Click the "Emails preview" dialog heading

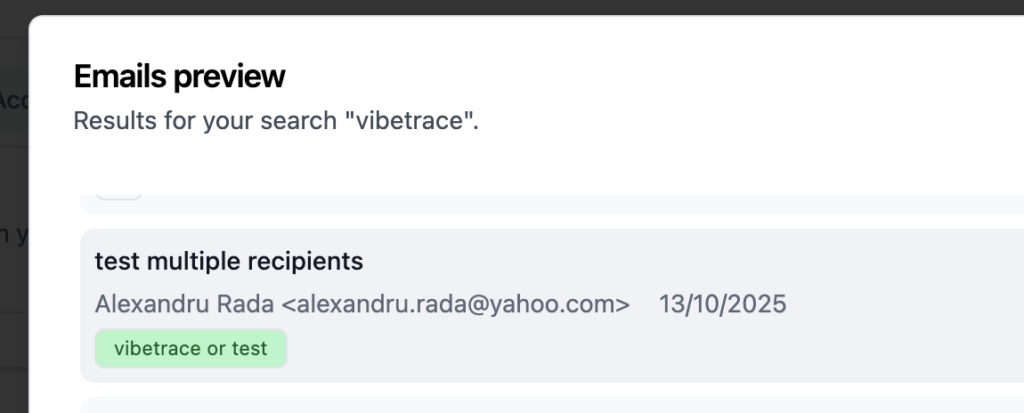pos(180,76)
